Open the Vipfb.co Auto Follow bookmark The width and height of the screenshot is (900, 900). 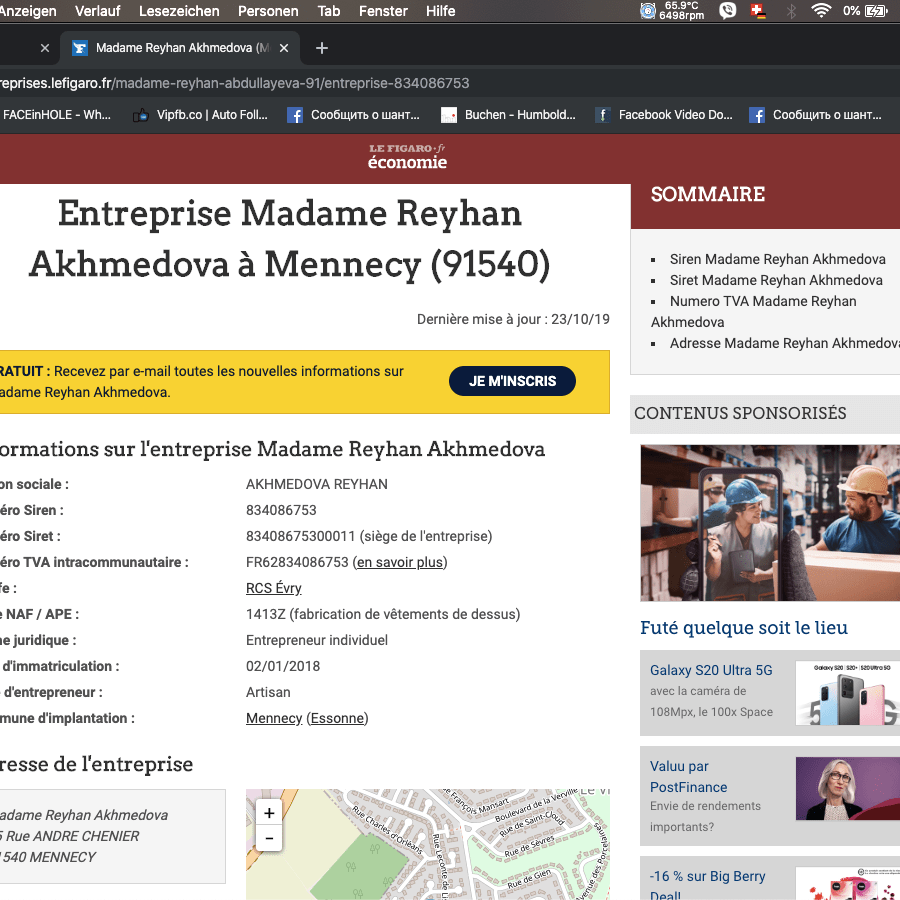[x=200, y=115]
